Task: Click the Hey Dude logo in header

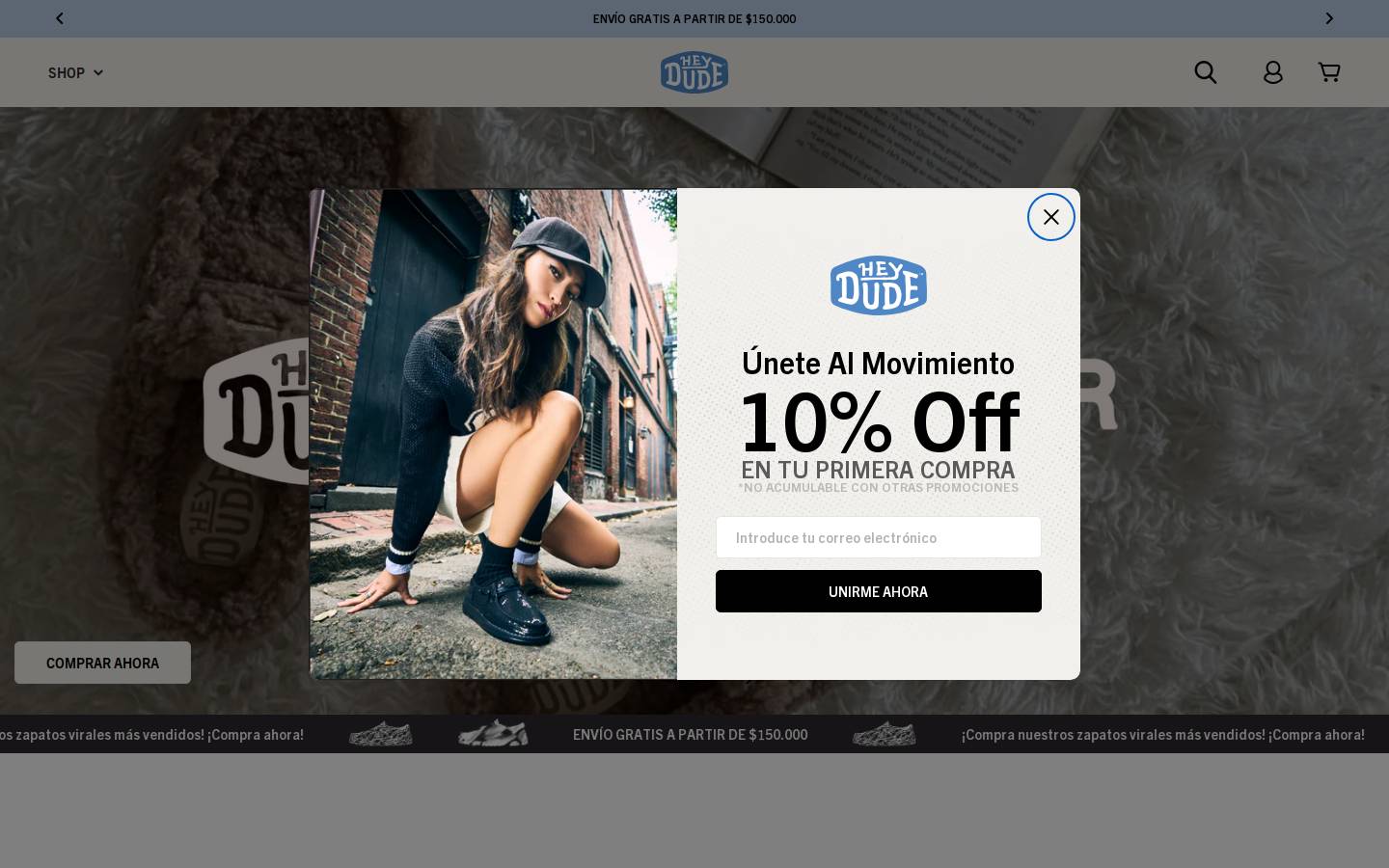Action: [x=694, y=72]
